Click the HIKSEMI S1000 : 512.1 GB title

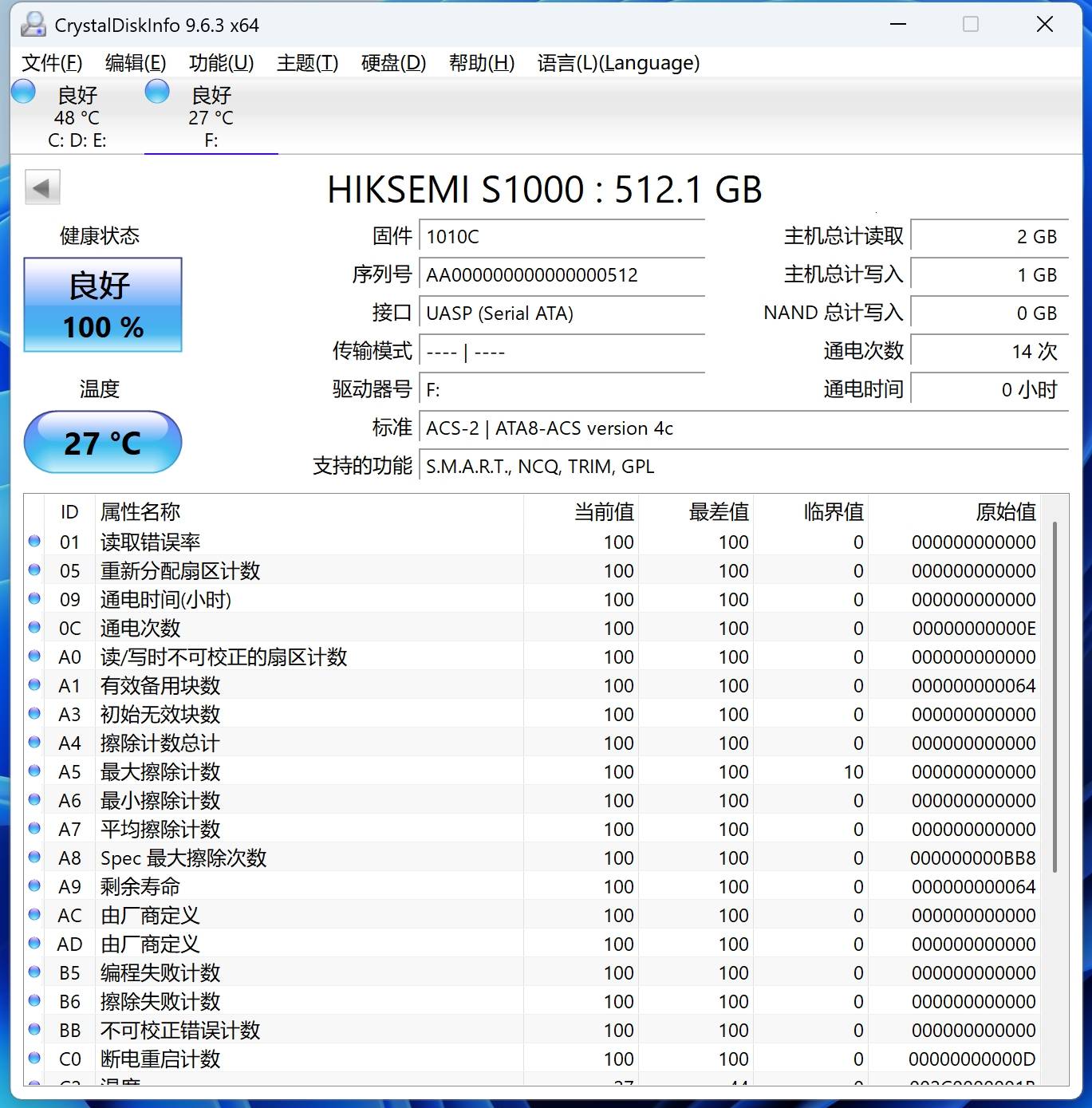(x=545, y=190)
